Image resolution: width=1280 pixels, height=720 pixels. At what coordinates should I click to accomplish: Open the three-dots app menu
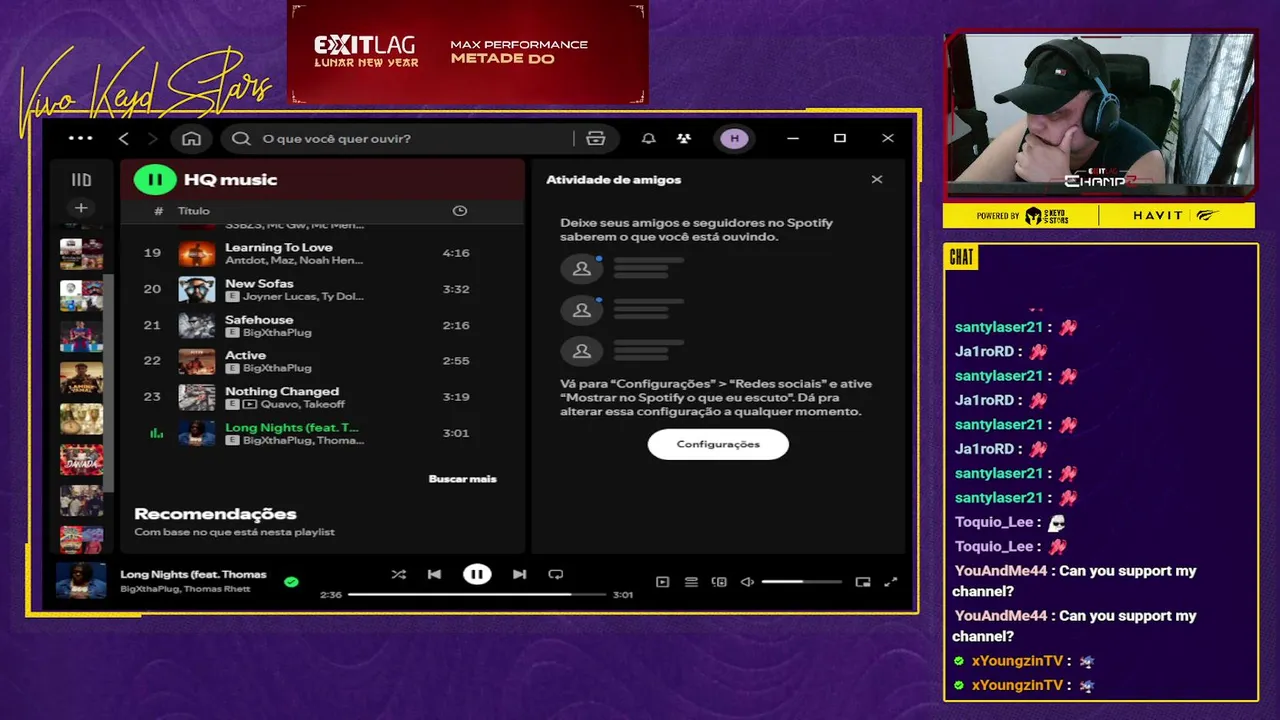pos(81,138)
